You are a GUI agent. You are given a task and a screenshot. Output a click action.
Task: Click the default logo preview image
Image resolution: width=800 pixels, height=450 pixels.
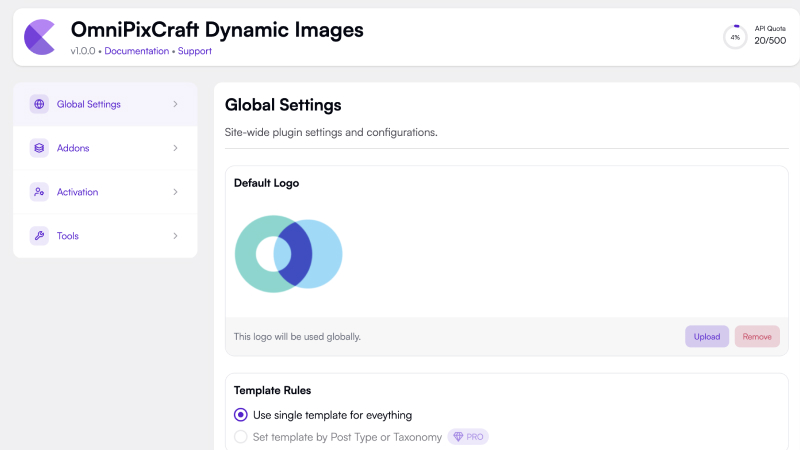coord(288,254)
